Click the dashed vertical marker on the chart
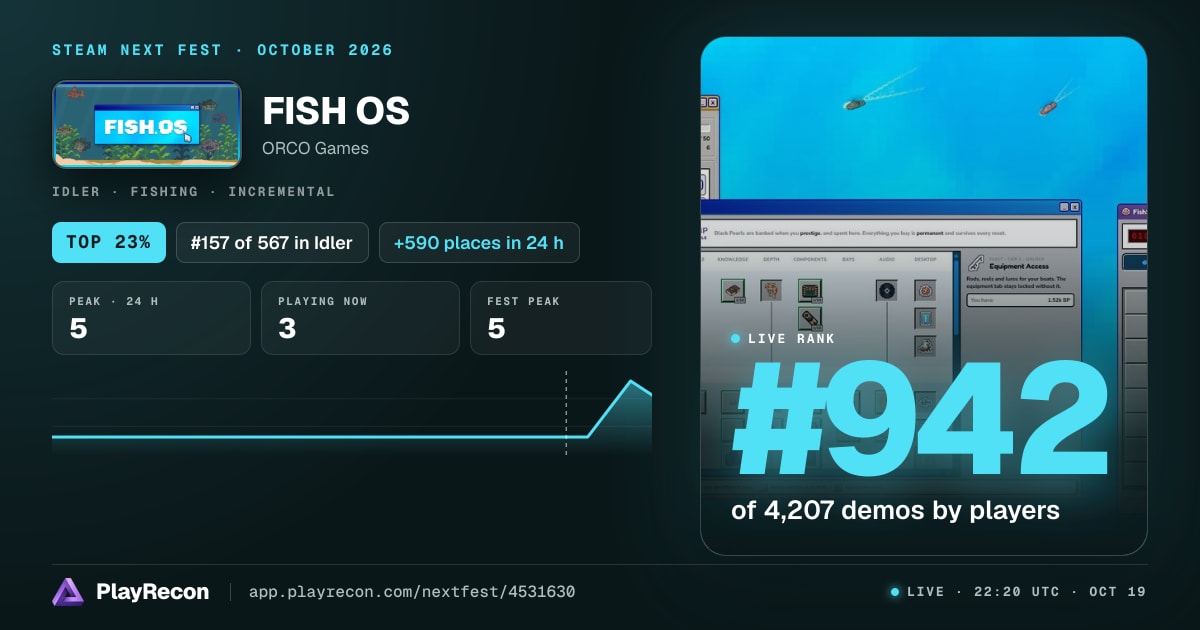The image size is (1200, 630). click(566, 414)
